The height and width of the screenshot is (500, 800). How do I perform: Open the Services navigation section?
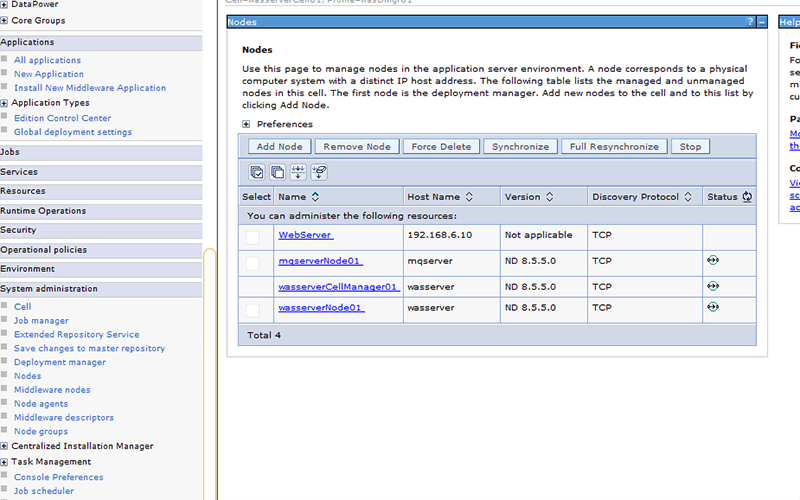click(101, 172)
